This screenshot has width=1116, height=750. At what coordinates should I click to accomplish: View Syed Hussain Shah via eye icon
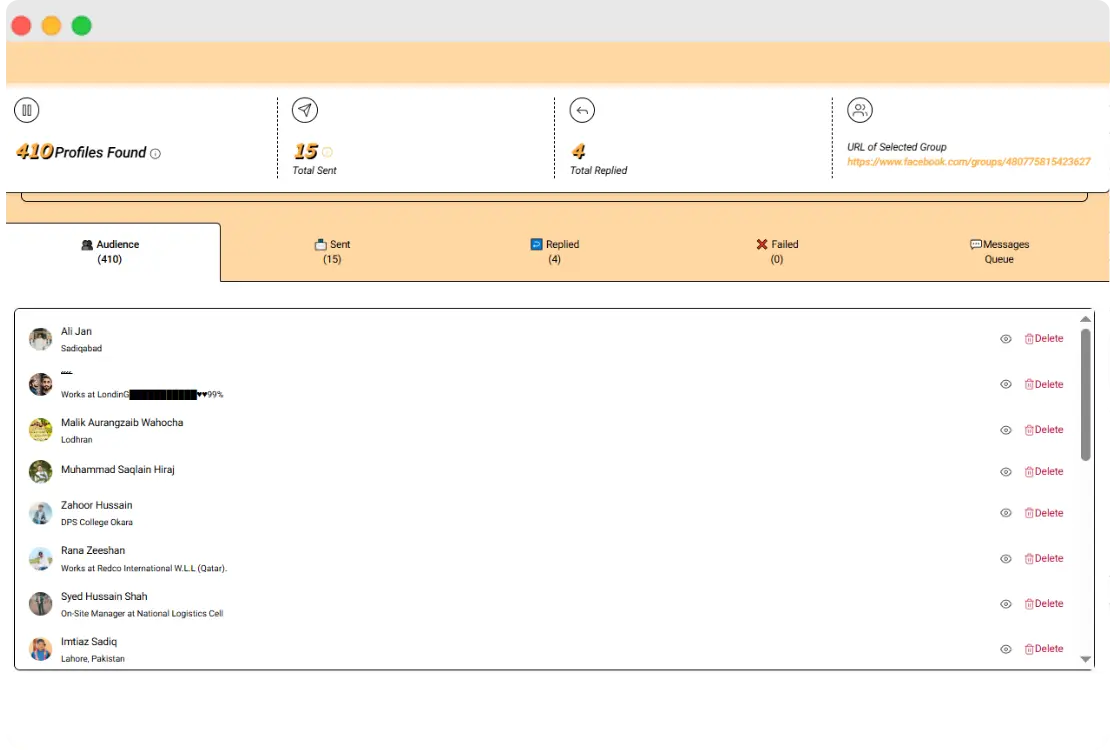(1006, 605)
